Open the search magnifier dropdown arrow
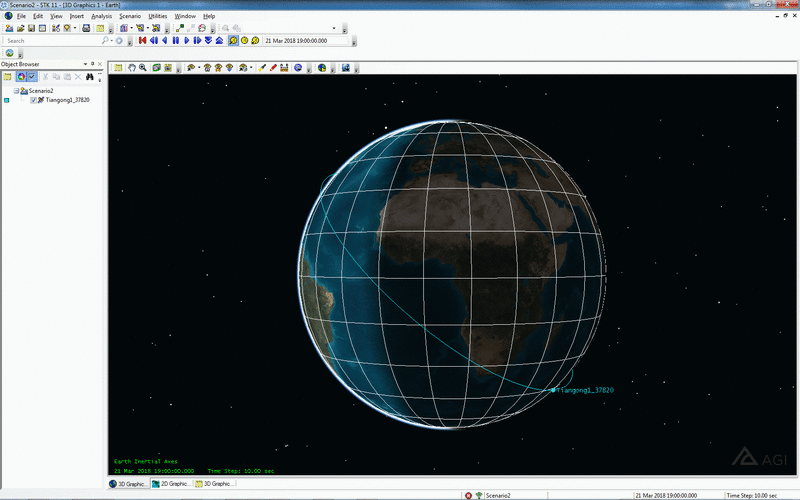Image resolution: width=800 pixels, height=500 pixels. coord(111,40)
